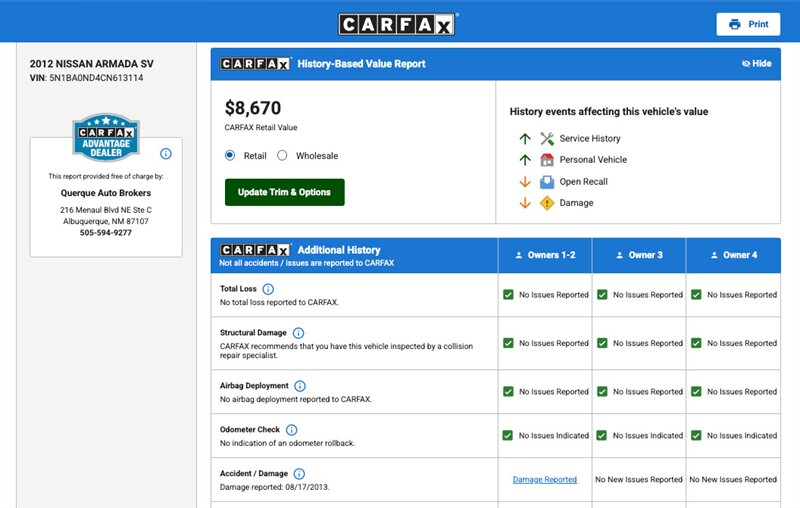Click the Service History wrench icon
This screenshot has width=800, height=508.
(x=547, y=138)
